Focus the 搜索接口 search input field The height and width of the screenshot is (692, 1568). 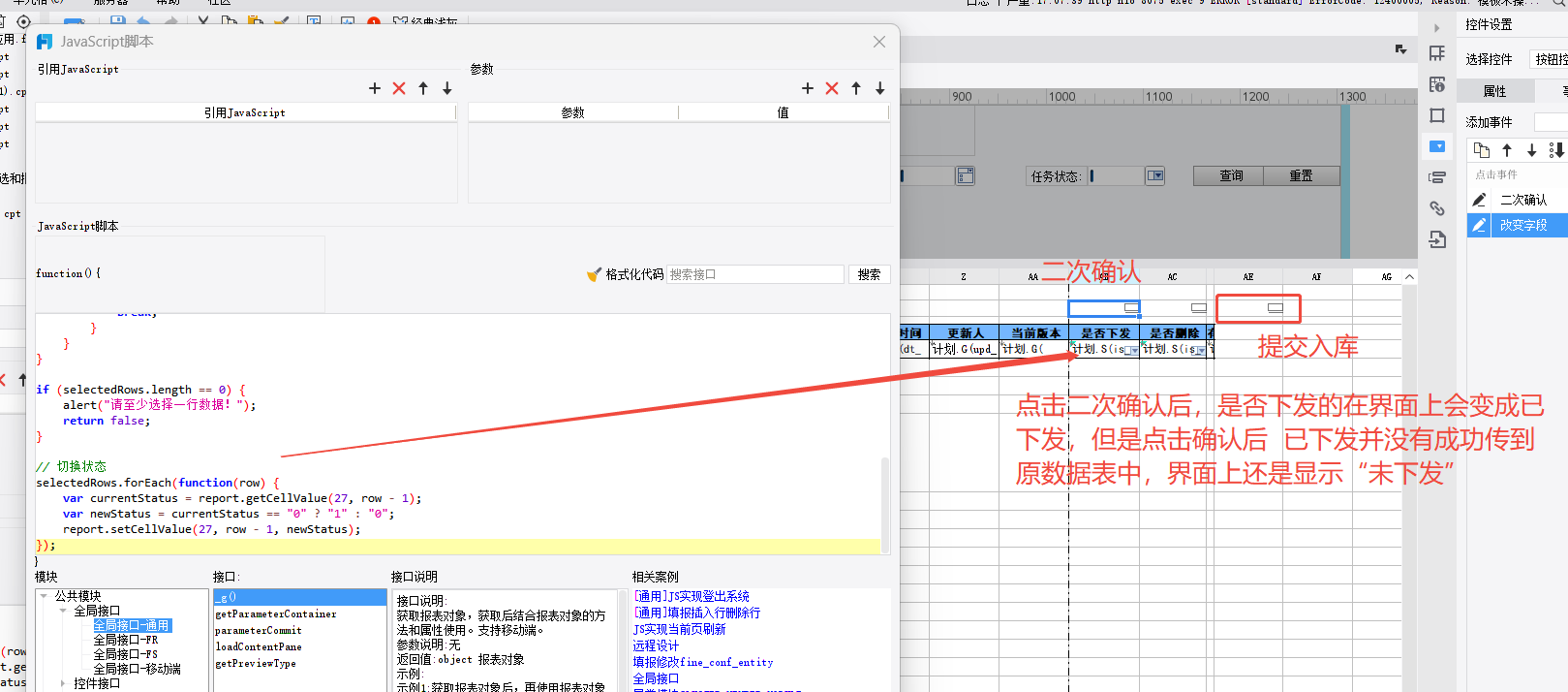[x=754, y=274]
